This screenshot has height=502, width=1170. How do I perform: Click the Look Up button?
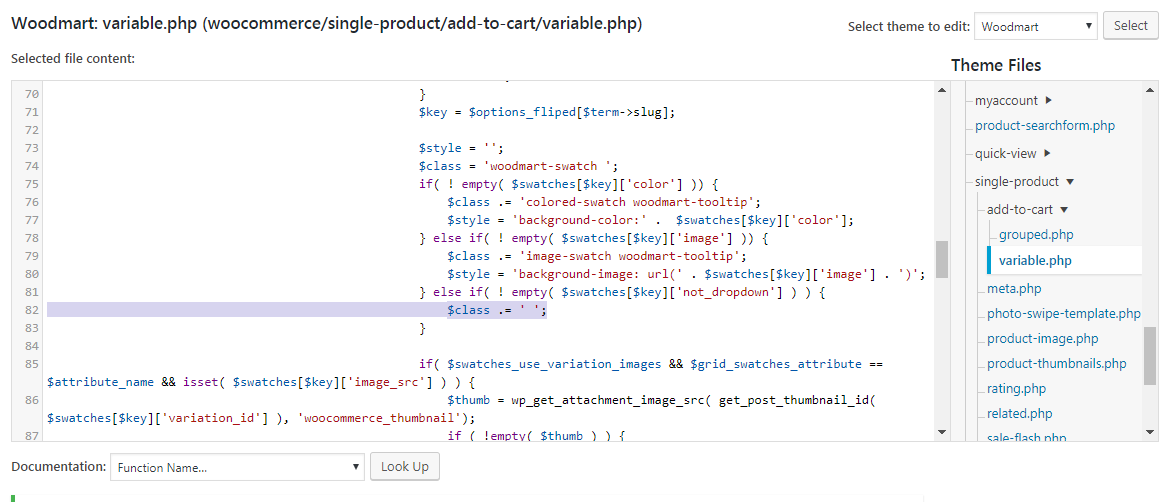click(x=404, y=467)
